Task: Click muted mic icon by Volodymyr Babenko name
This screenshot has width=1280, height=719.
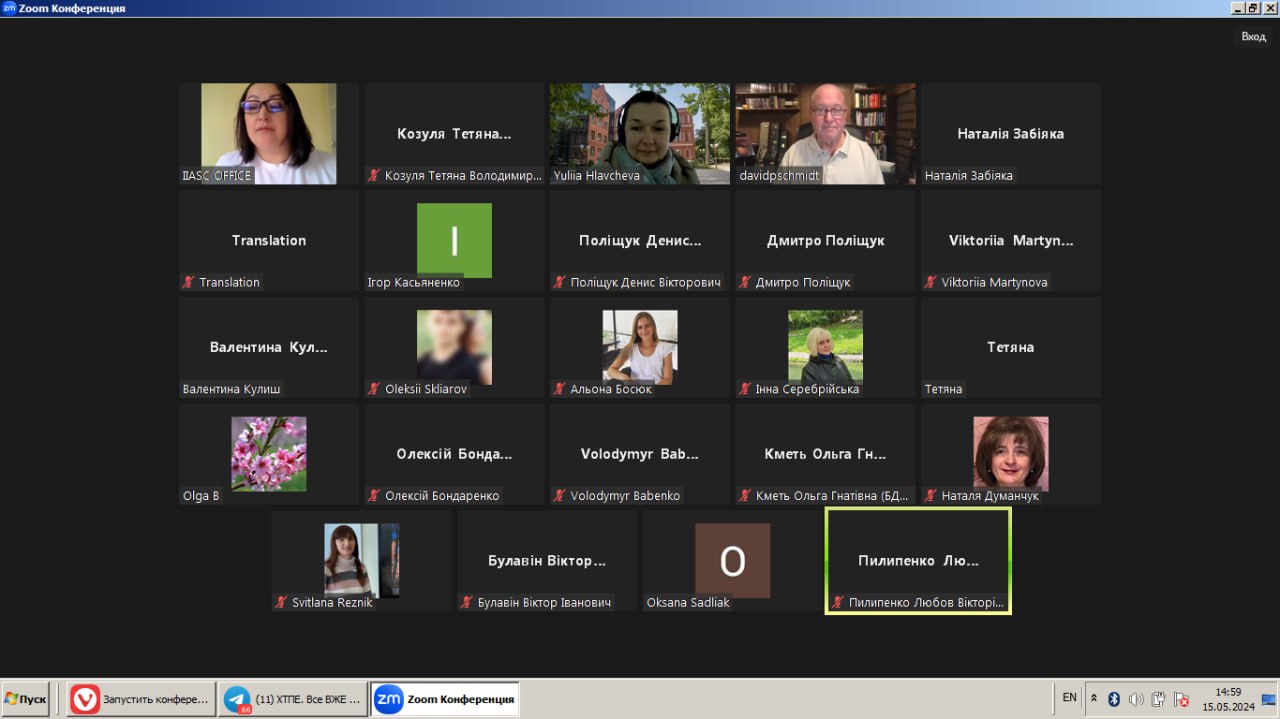Action: [x=559, y=496]
